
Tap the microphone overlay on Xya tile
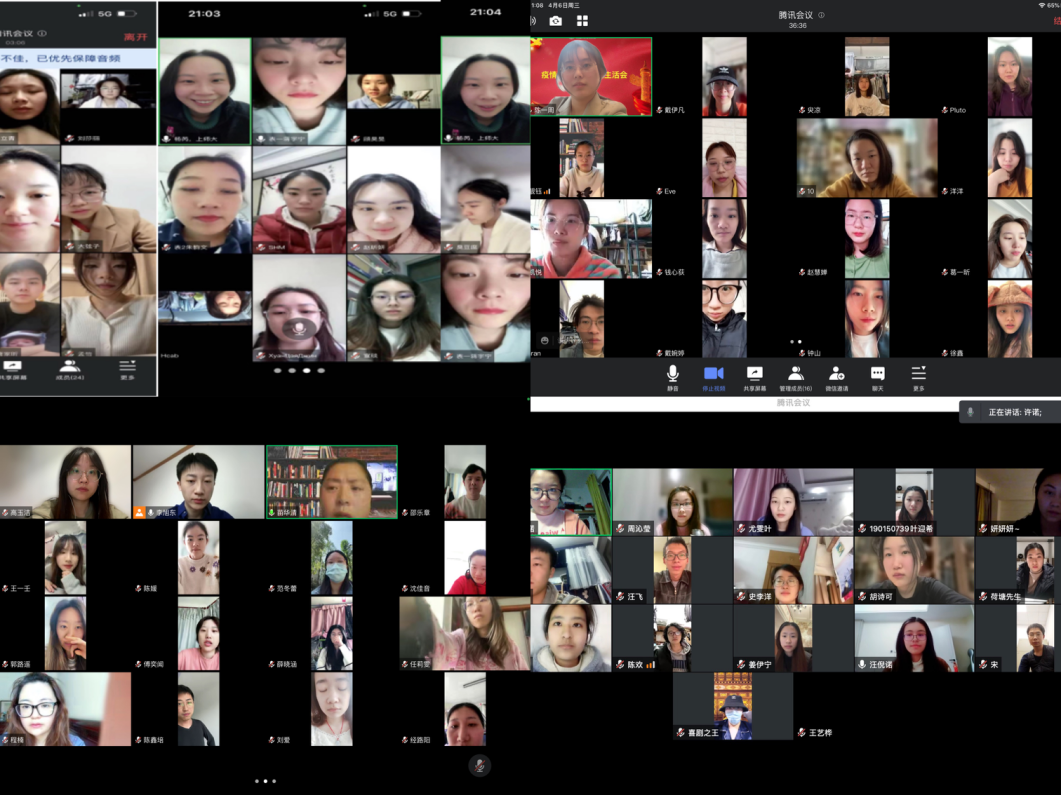click(298, 328)
